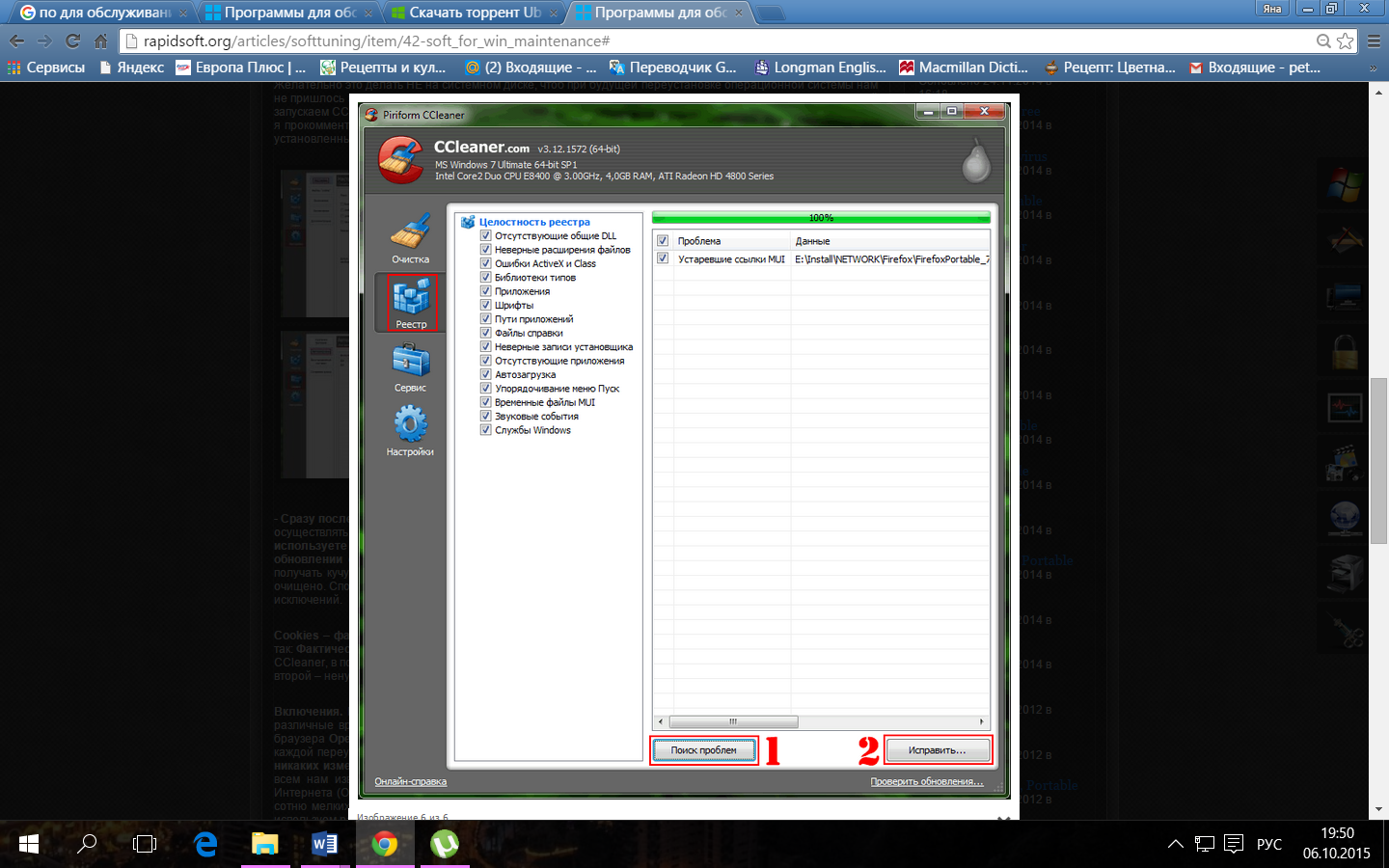Open the Переводчик G... bookmark
The image size is (1389, 868).
[x=673, y=68]
